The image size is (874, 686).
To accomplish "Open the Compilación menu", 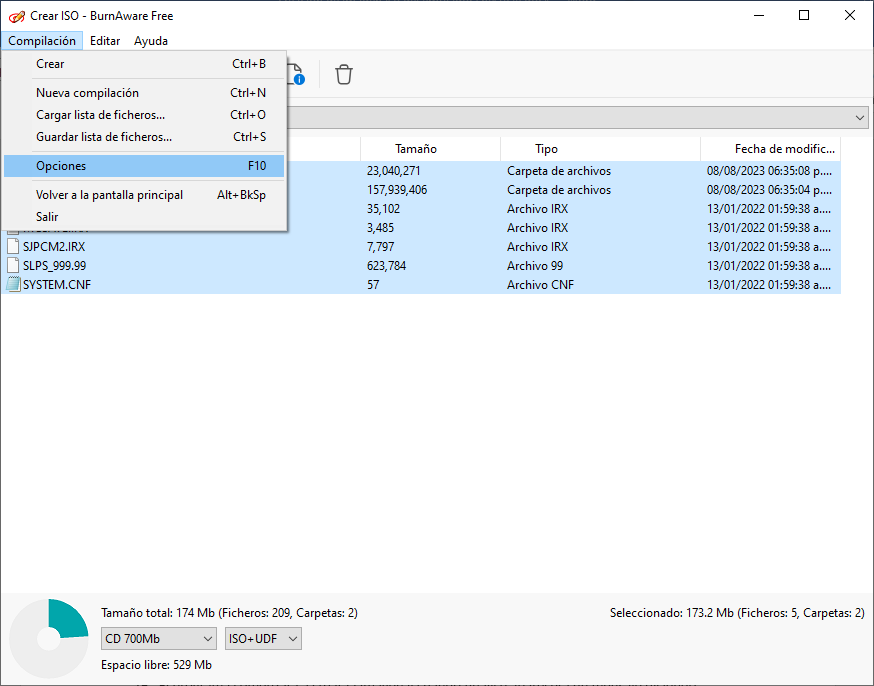I will click(42, 41).
